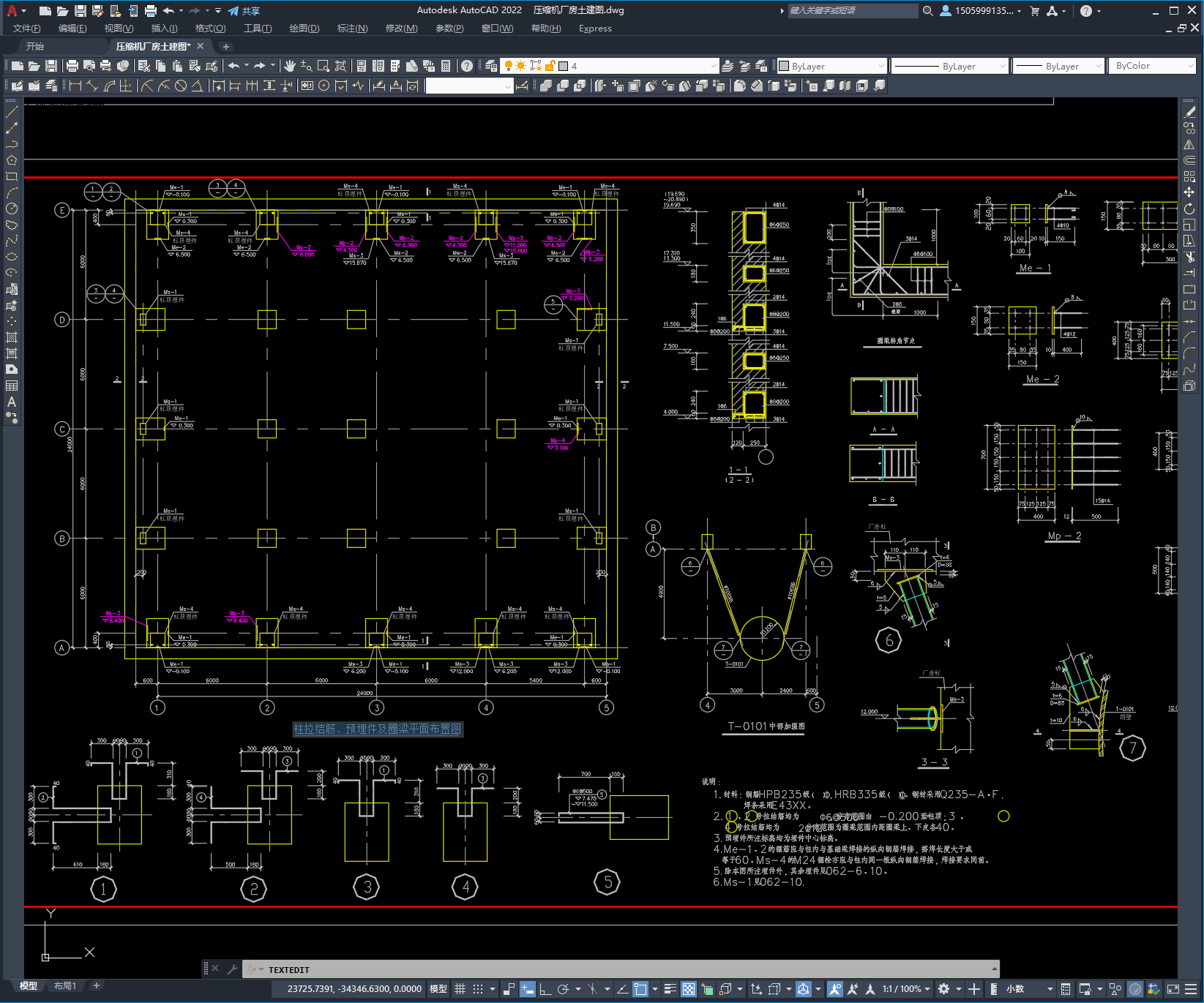The image size is (1204, 1003).
Task: Select the Move modify tool
Action: (1189, 192)
